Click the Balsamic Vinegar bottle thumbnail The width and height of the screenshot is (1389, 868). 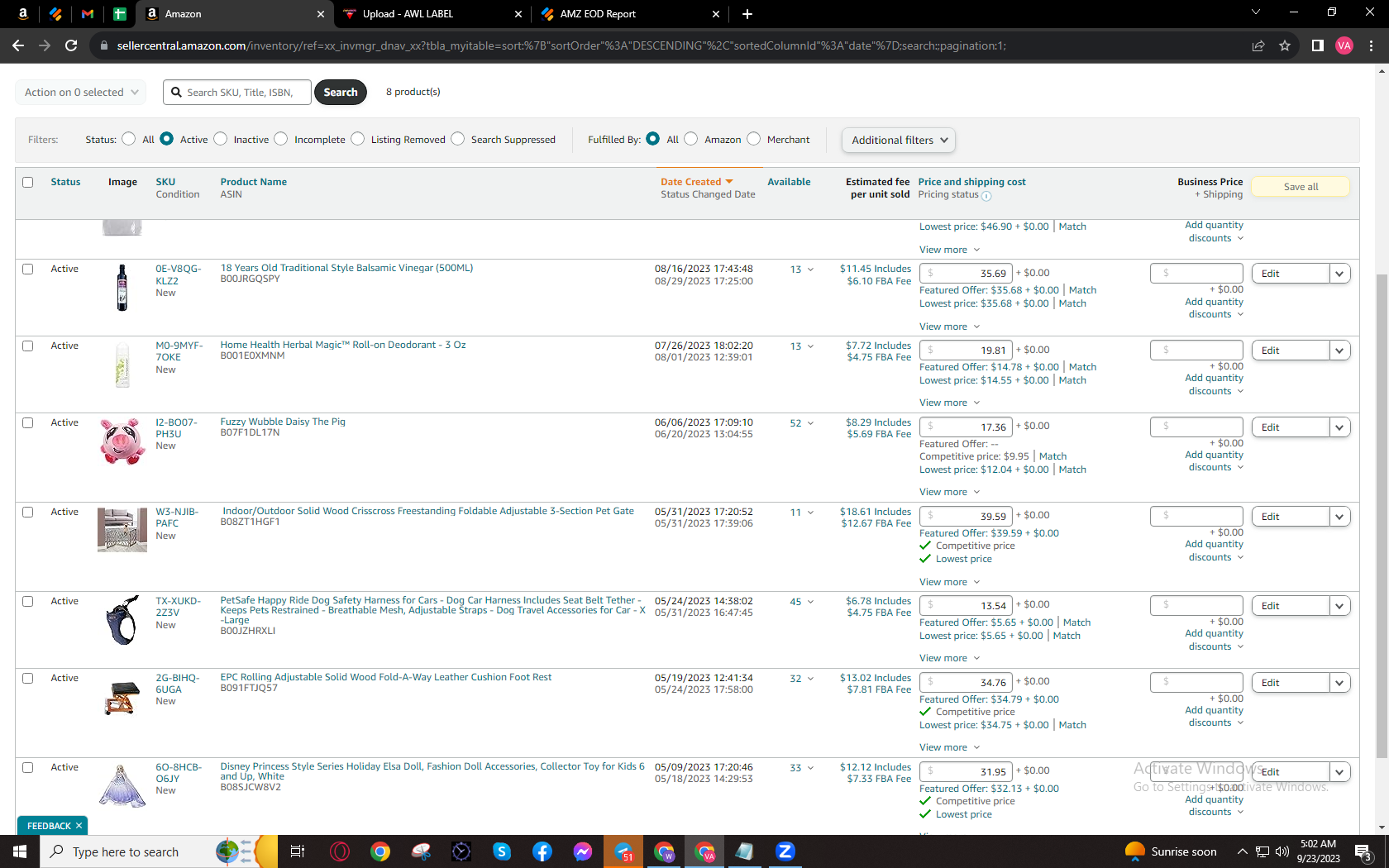(x=122, y=288)
